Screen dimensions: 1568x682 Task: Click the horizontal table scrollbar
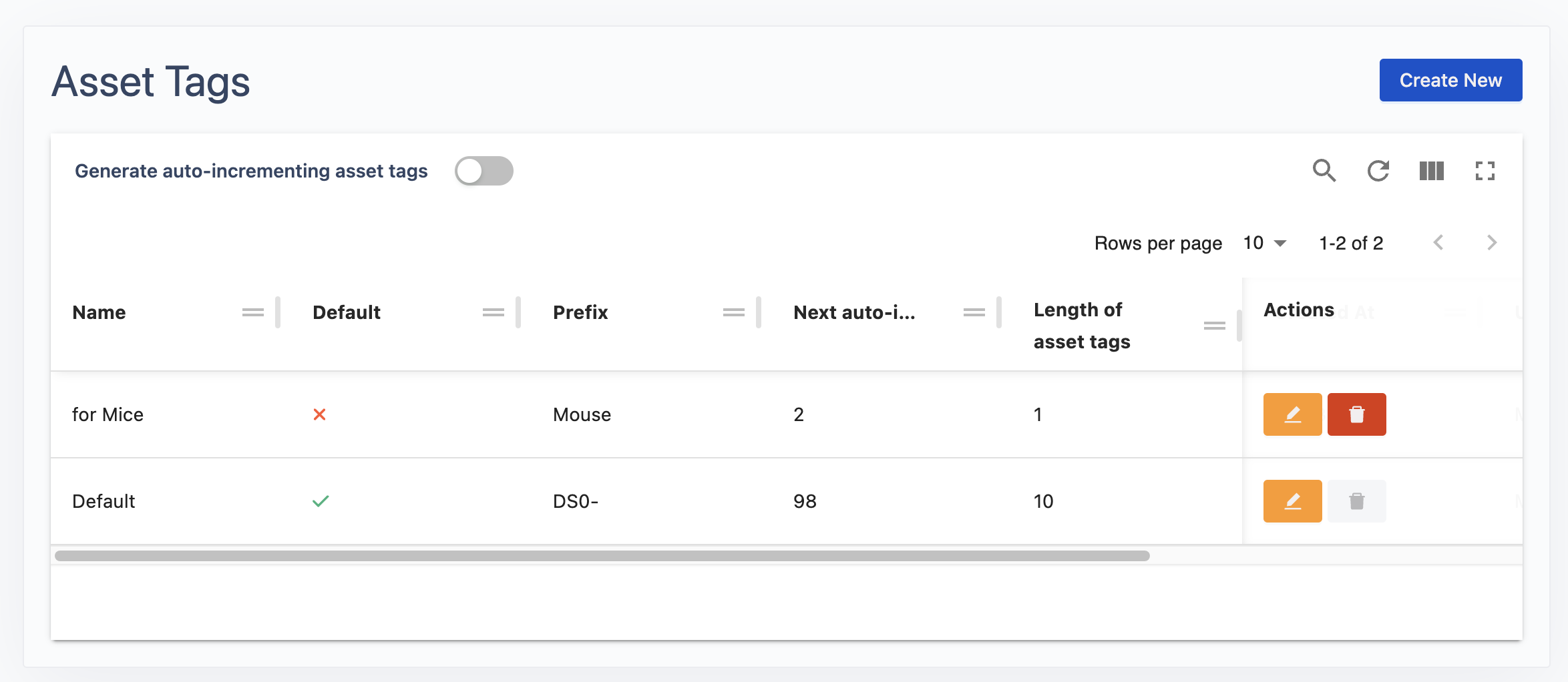601,556
